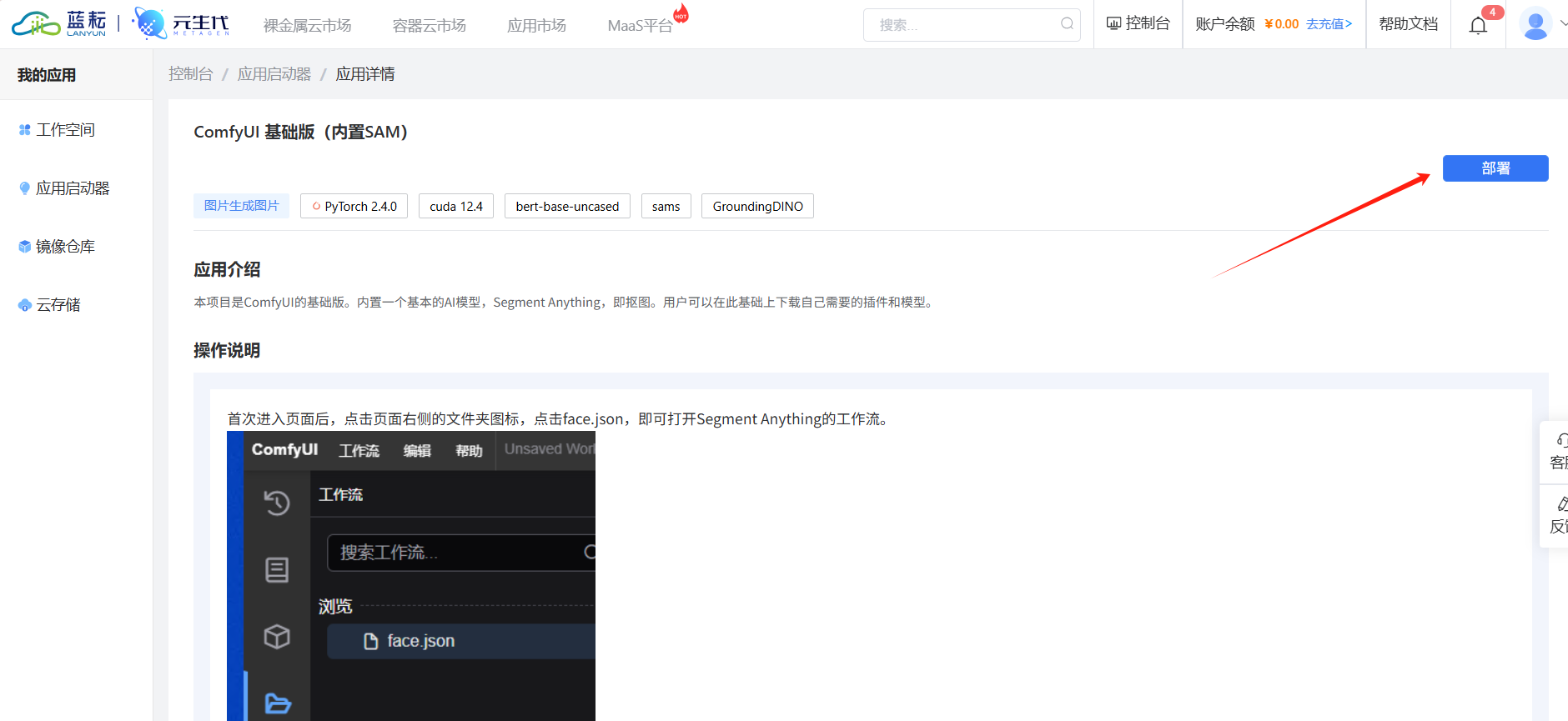1568x721 pixels.
Task: Open 容器云市场 in top navigation
Action: (429, 26)
